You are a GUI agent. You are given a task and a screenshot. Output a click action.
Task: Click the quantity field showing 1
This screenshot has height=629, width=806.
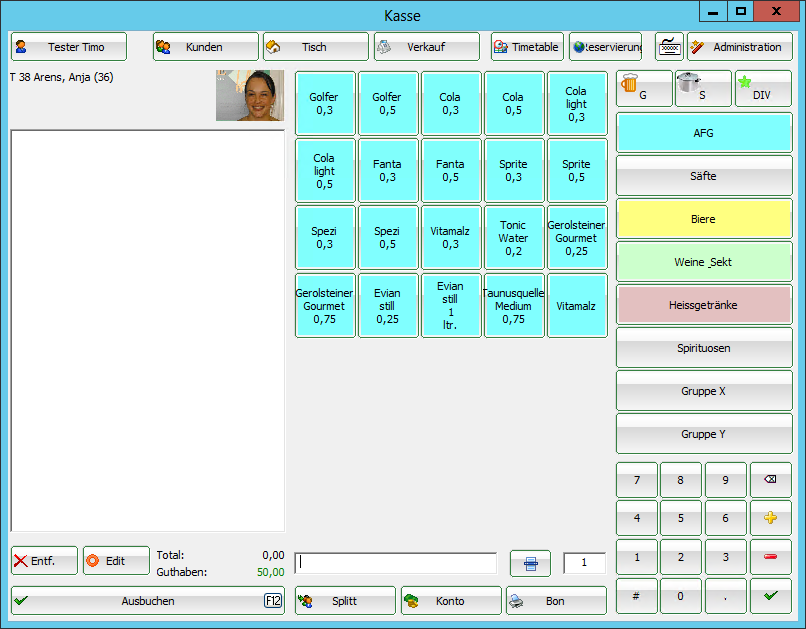[584, 563]
